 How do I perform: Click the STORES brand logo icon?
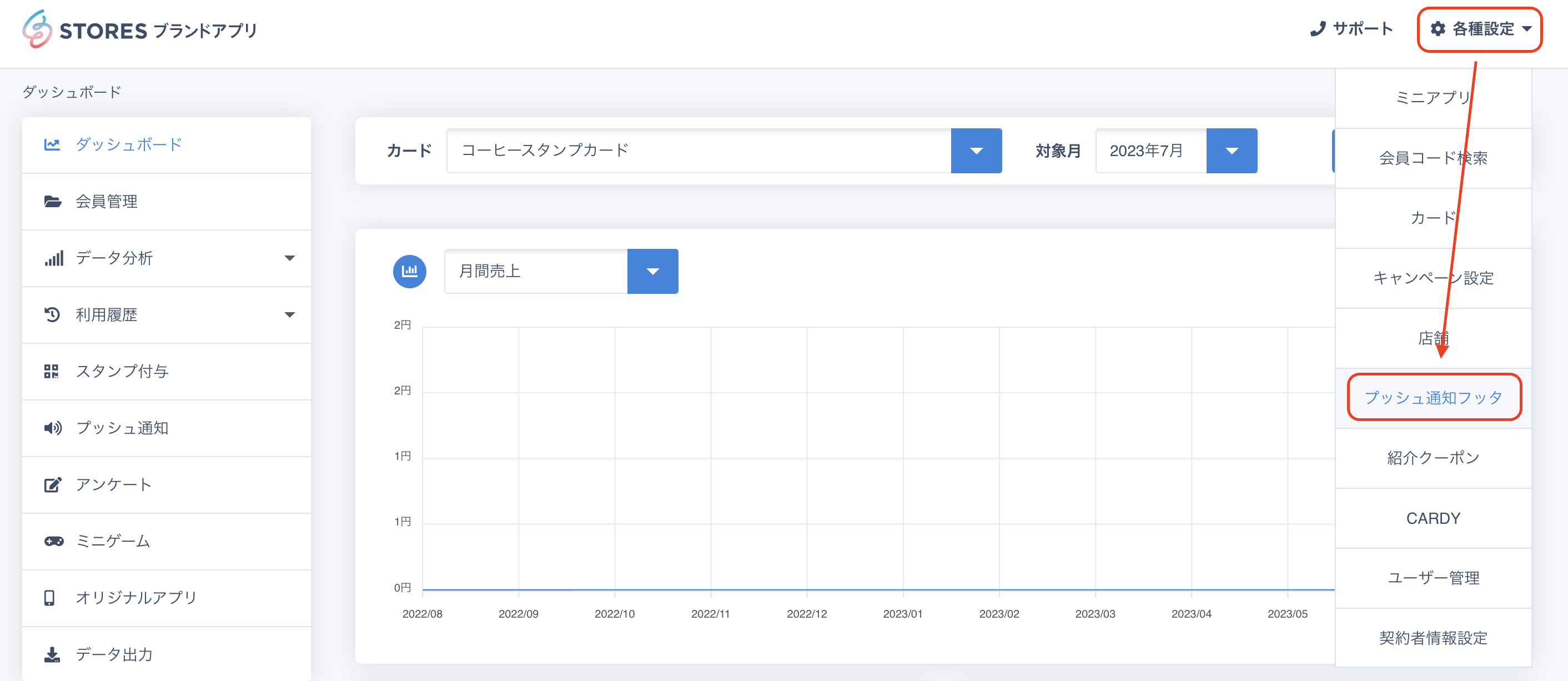pyautogui.click(x=37, y=29)
